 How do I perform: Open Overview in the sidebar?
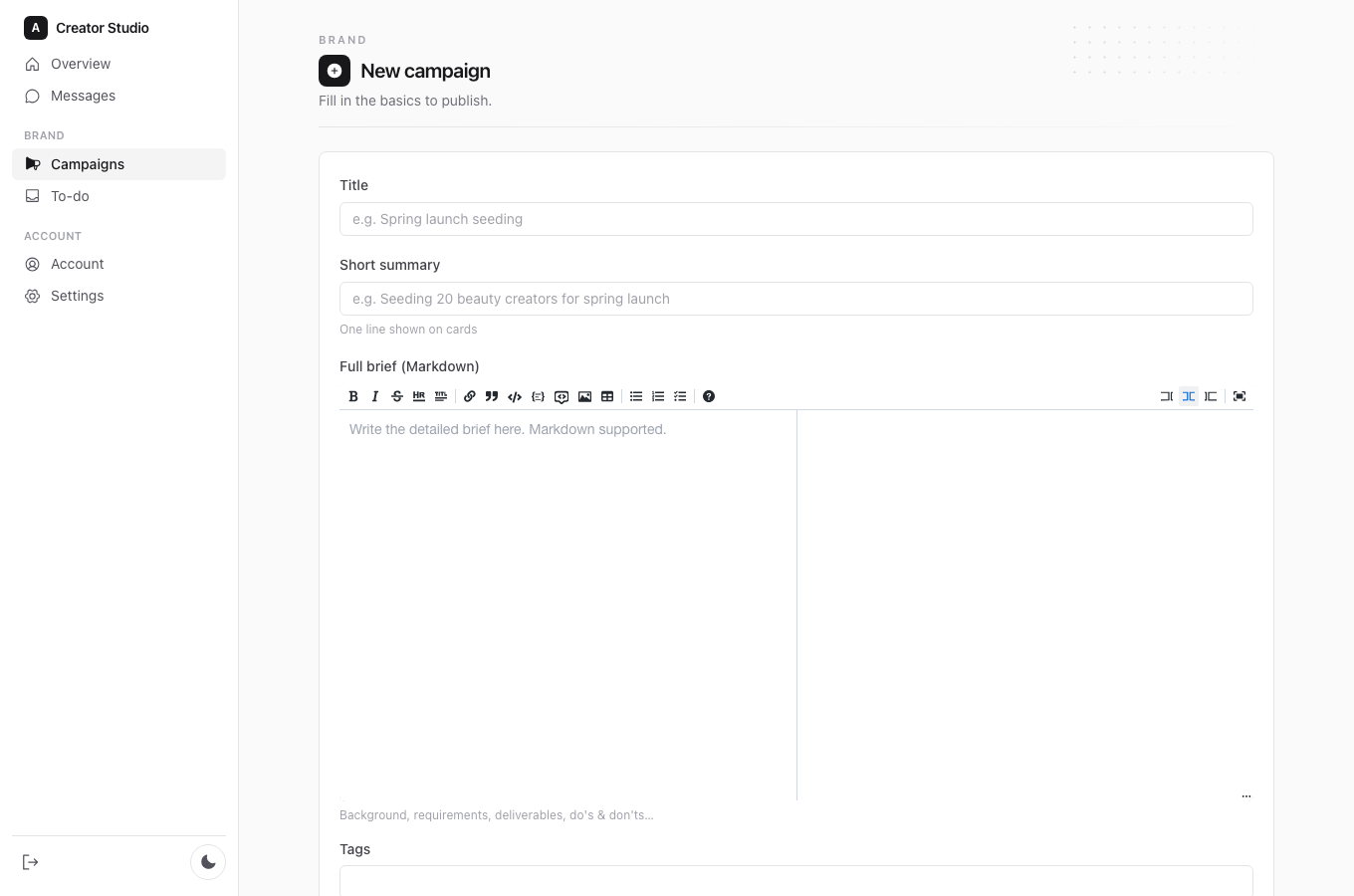[x=118, y=64]
